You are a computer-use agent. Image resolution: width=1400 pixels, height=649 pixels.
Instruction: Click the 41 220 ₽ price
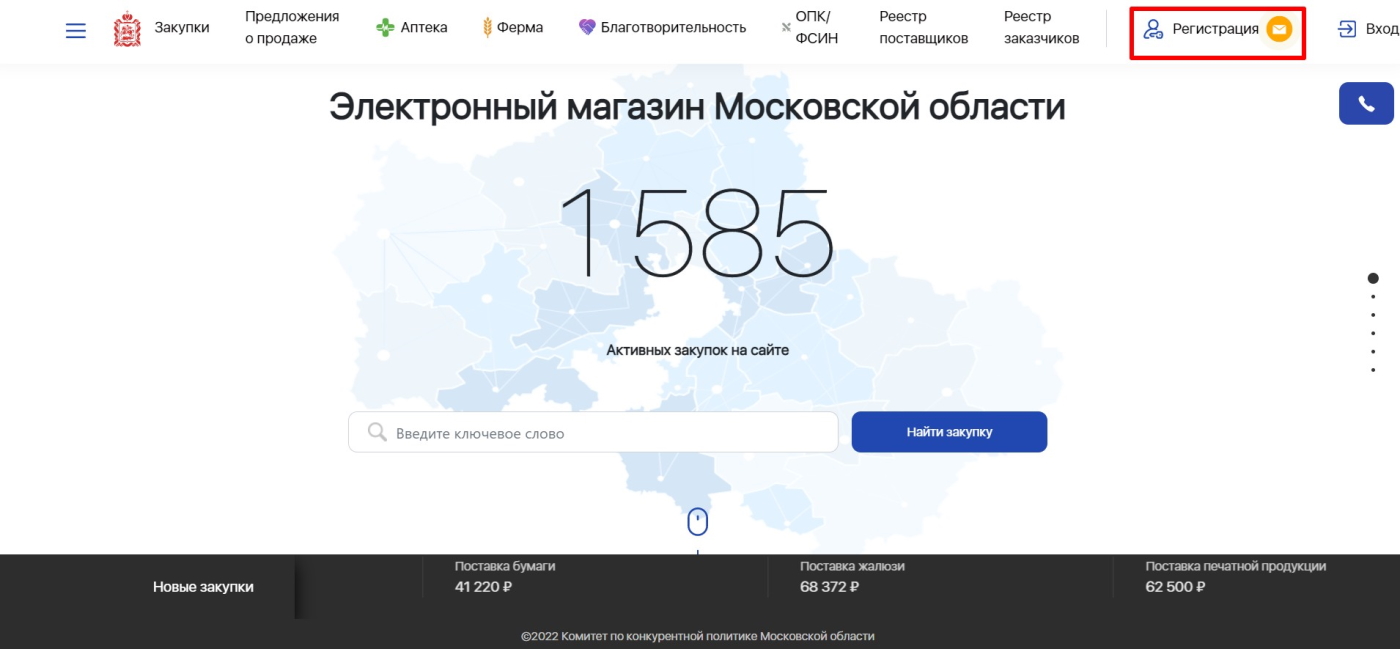coord(483,587)
